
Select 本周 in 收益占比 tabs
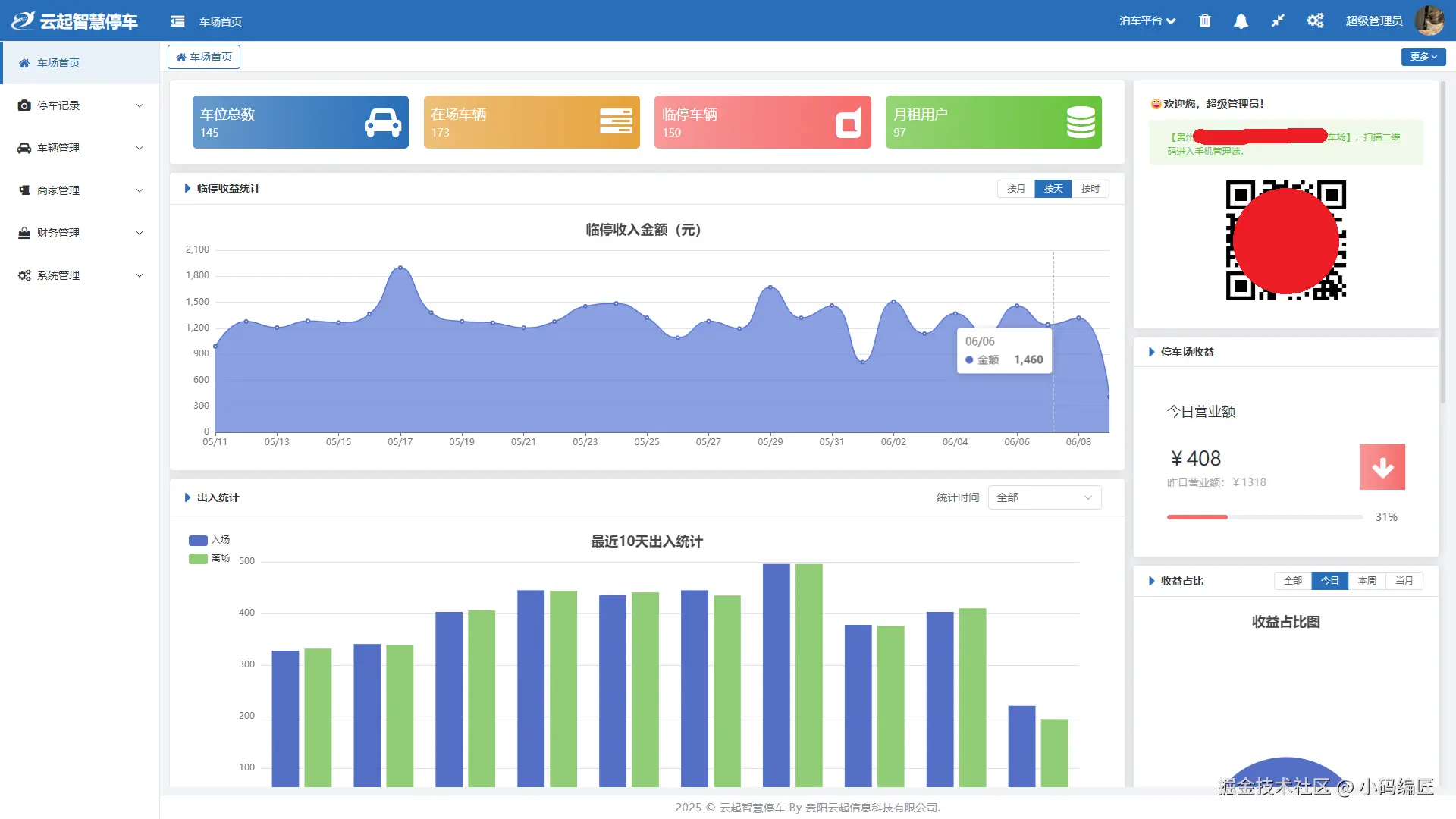(1367, 581)
